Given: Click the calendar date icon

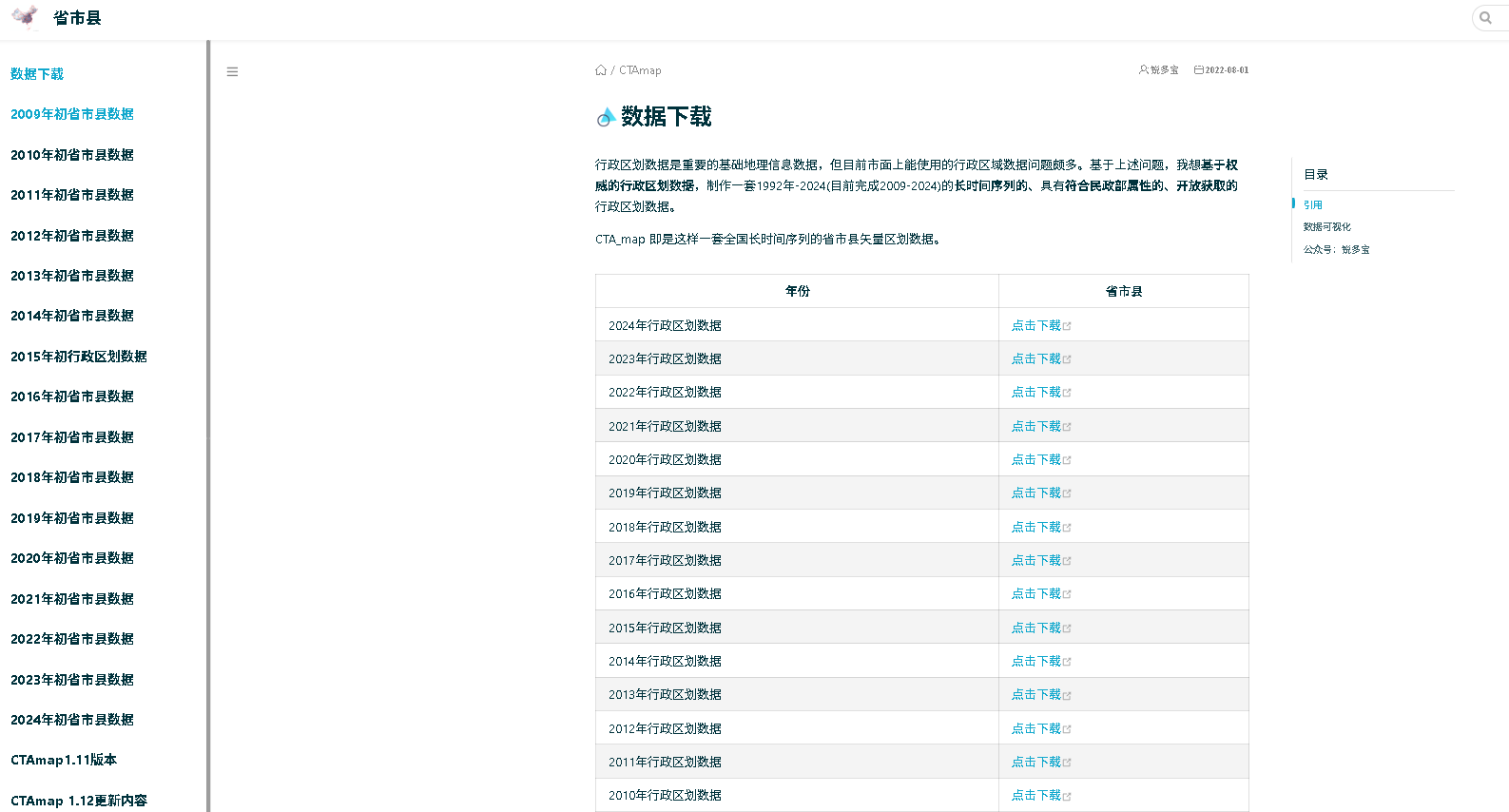Looking at the screenshot, I should click(1199, 69).
